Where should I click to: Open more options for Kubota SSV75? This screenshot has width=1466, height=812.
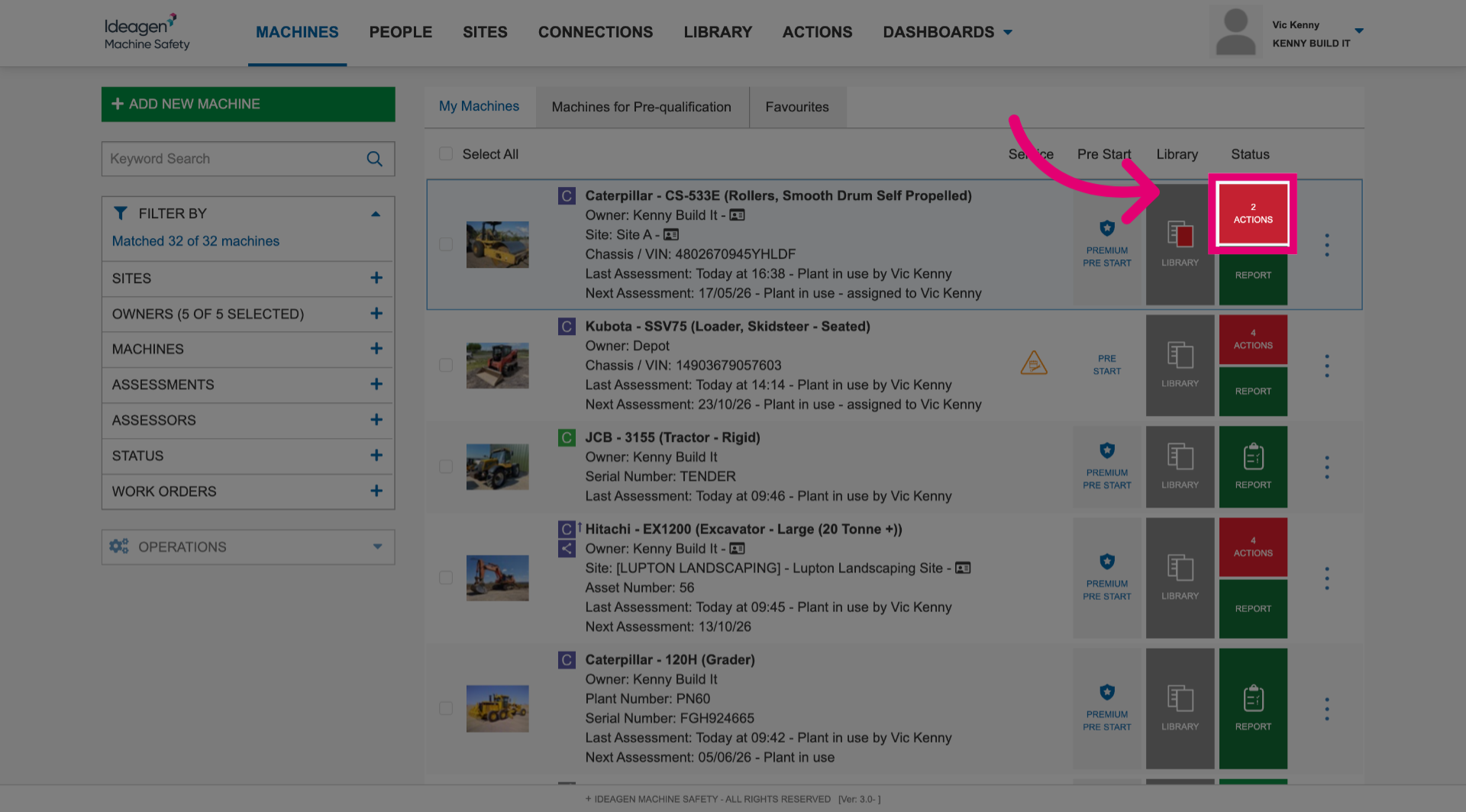pyautogui.click(x=1327, y=366)
